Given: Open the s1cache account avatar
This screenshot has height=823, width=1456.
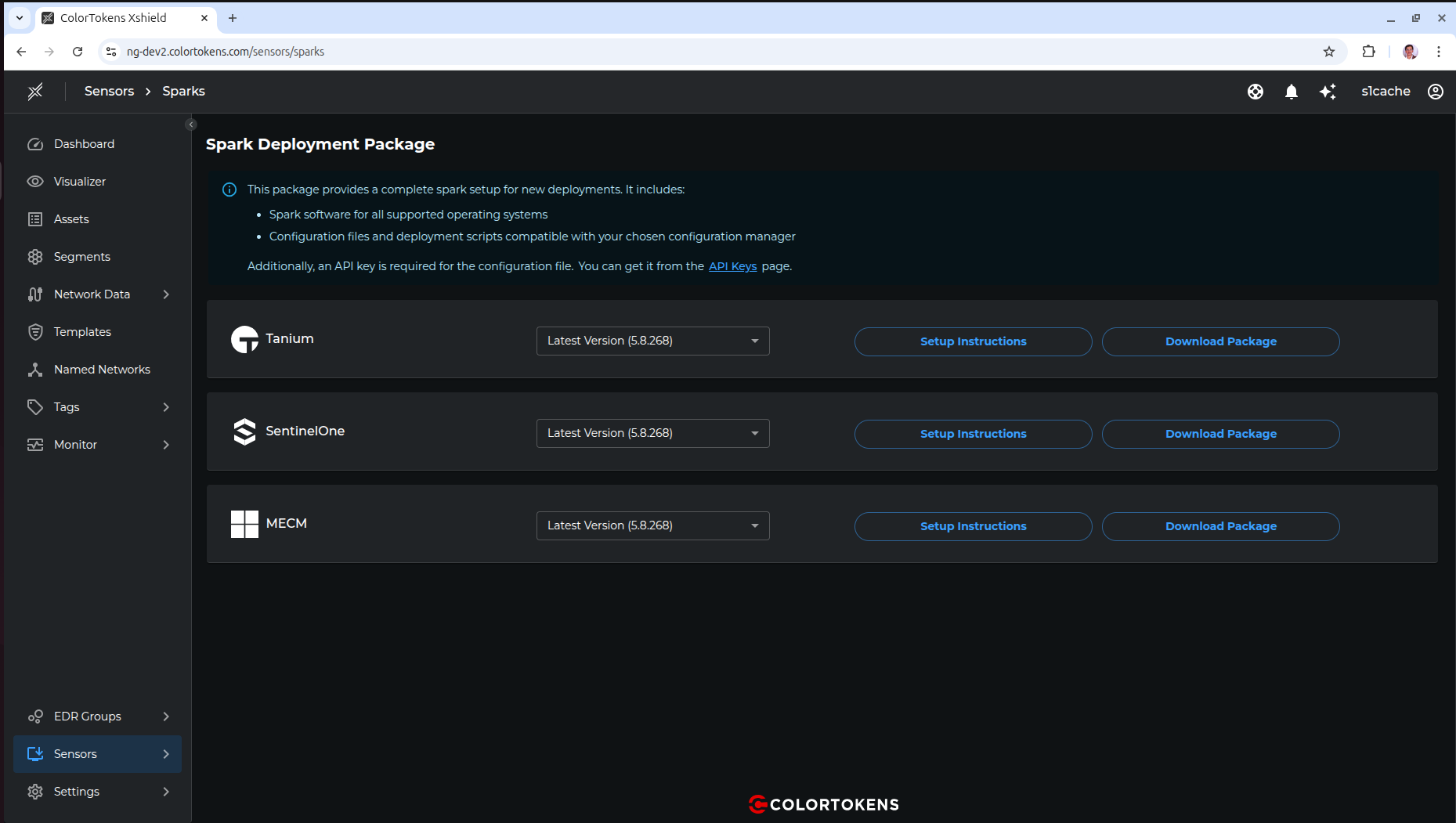Looking at the screenshot, I should pos(1435,92).
